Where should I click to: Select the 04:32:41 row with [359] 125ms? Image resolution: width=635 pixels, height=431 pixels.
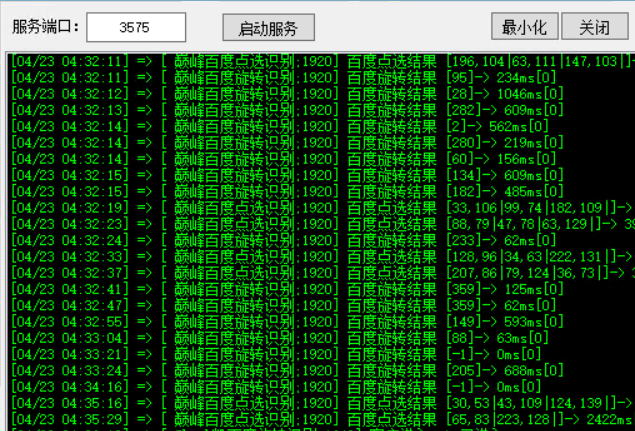click(x=287, y=289)
